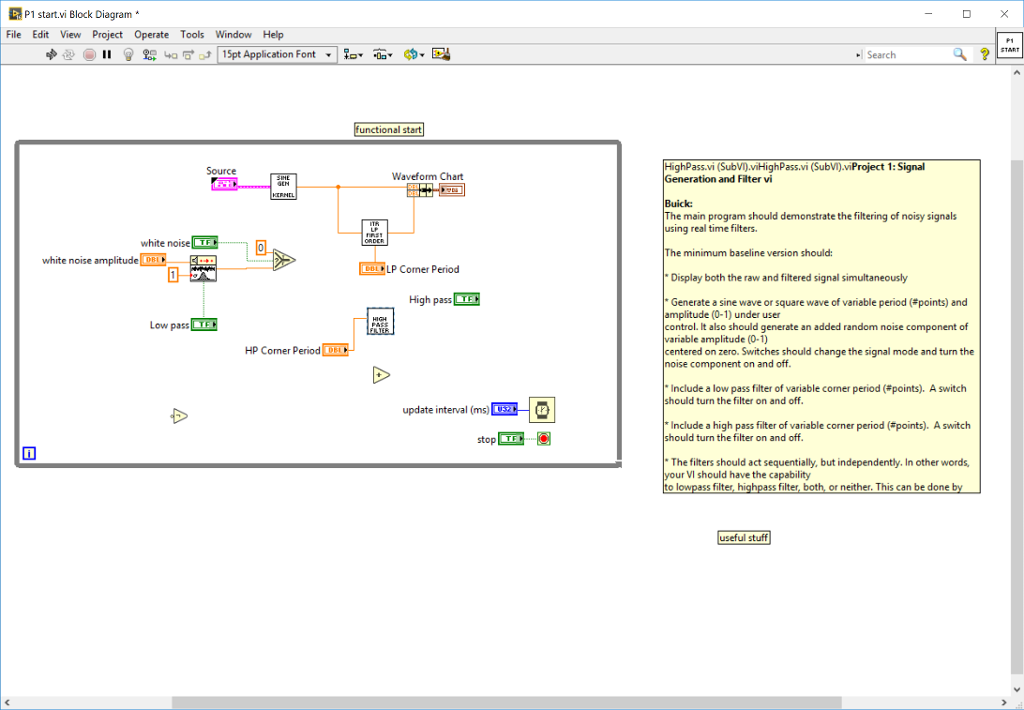Open the Distribute Objects dropdown

[382, 54]
